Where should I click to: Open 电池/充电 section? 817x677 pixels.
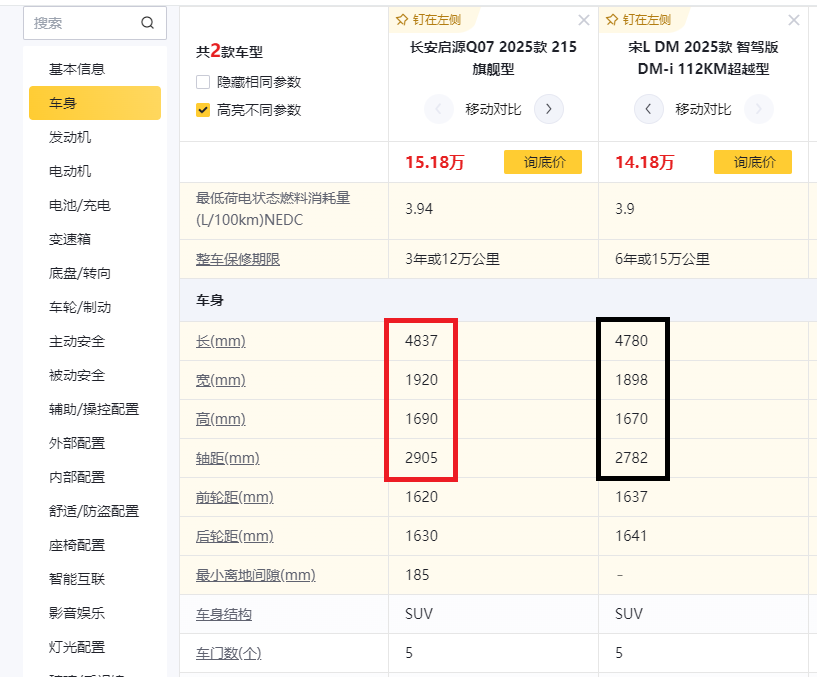tap(80, 205)
